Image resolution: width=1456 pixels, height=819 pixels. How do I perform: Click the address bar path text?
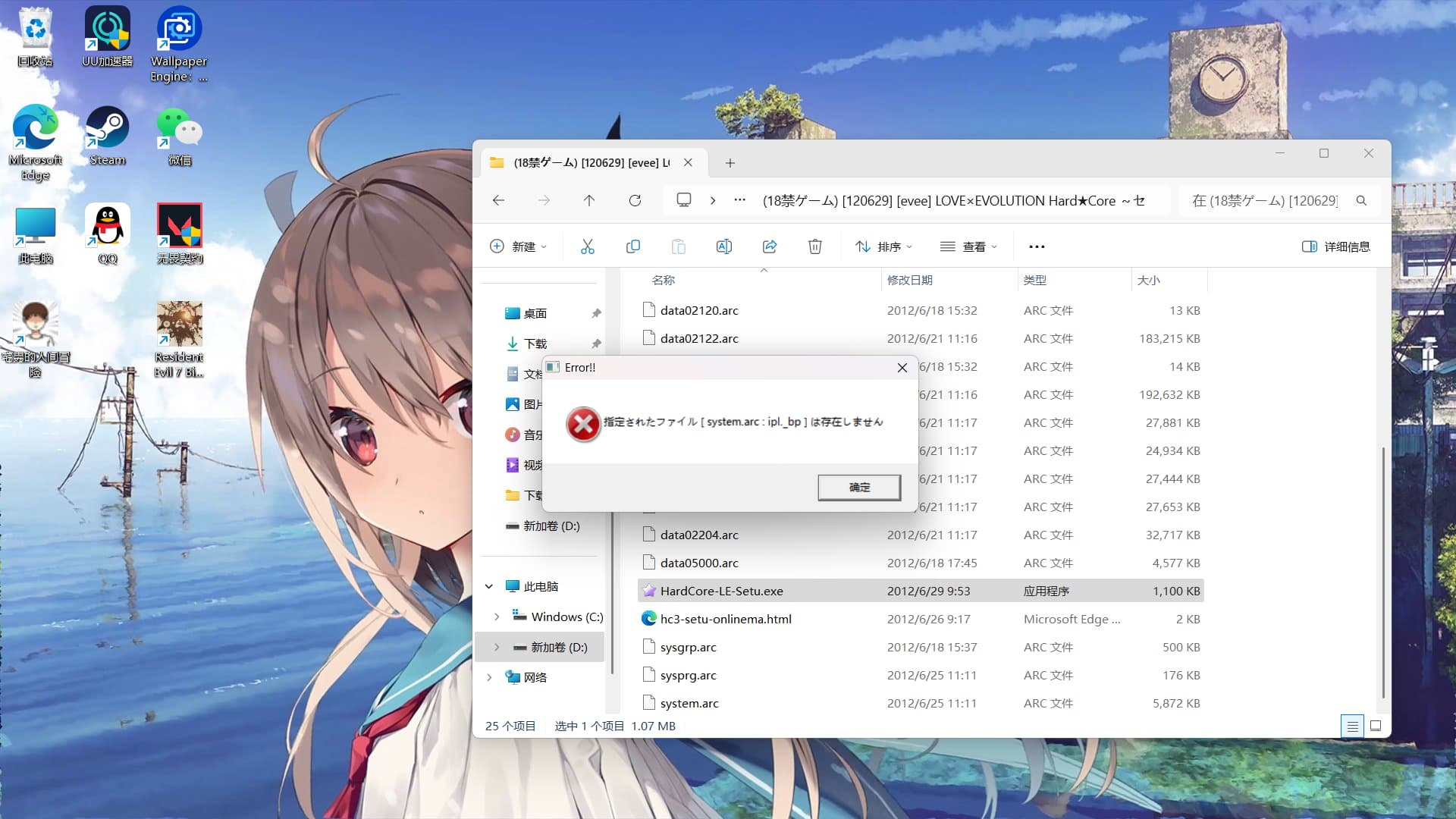pos(953,201)
